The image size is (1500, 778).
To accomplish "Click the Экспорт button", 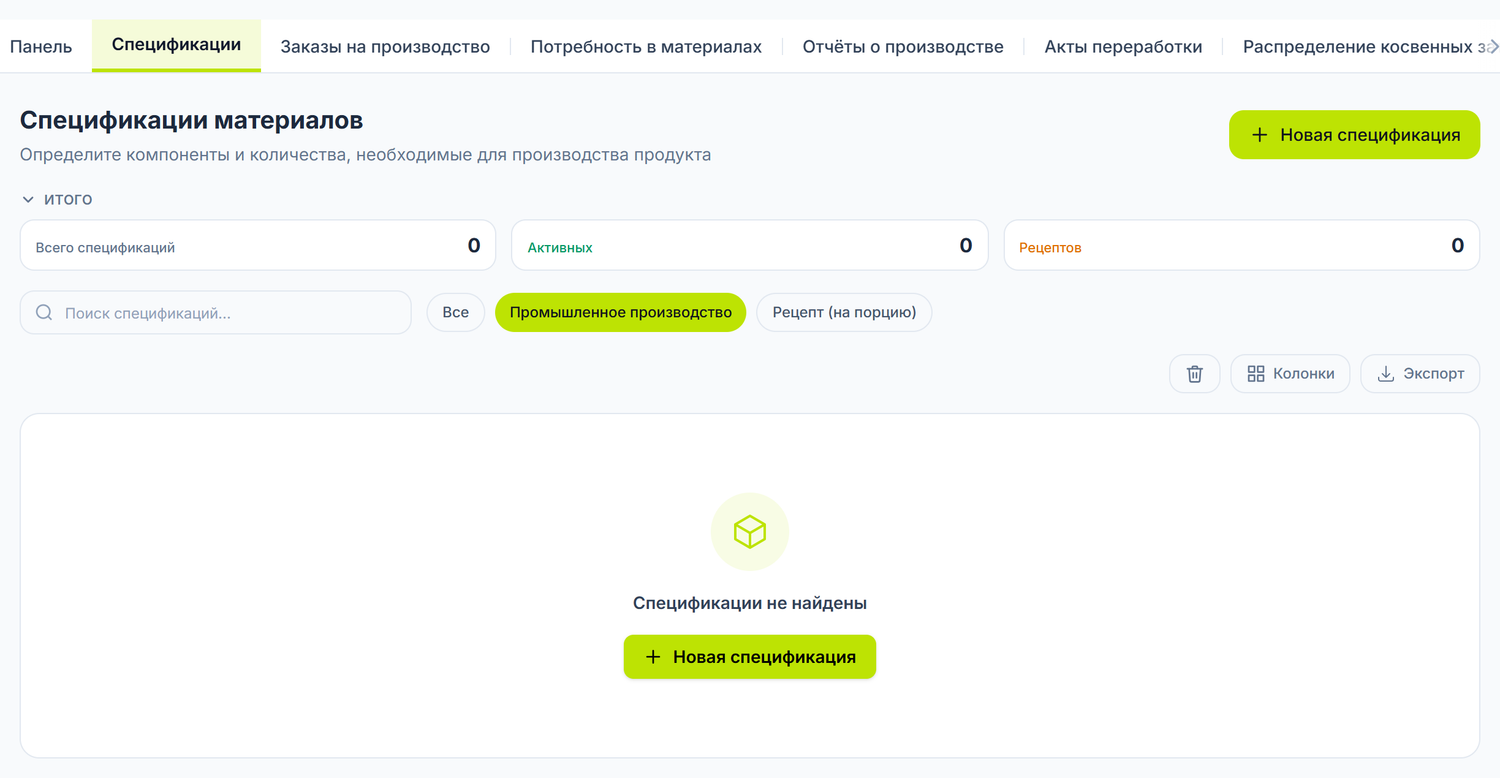I will (x=1420, y=374).
